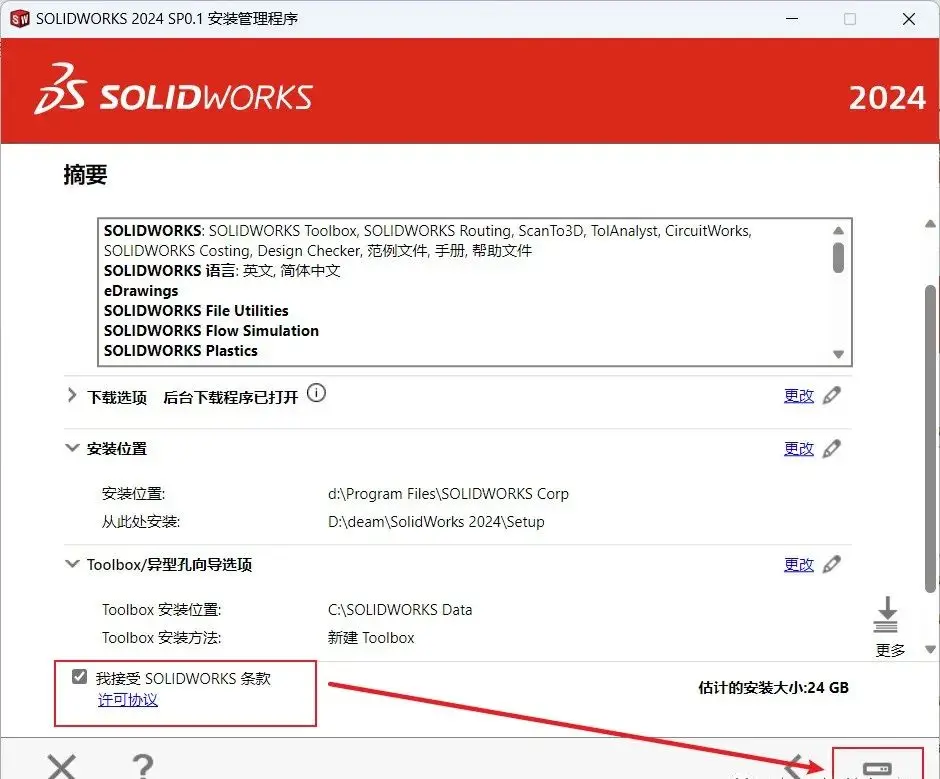Click the 后台下载程序已打开 status text

click(231, 397)
